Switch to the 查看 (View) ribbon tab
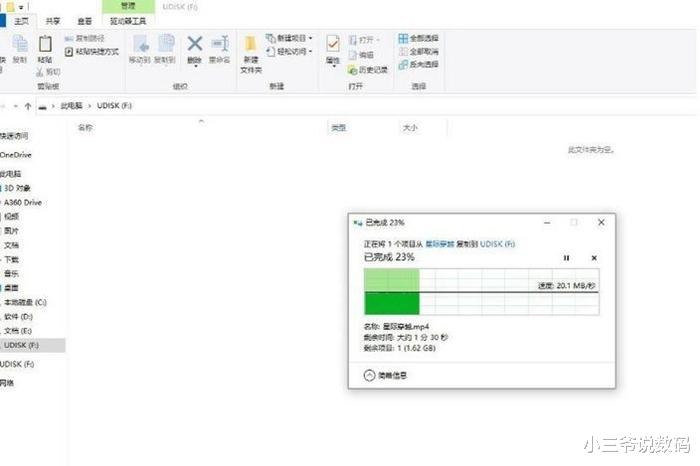This screenshot has width=700, height=466. click(84, 21)
